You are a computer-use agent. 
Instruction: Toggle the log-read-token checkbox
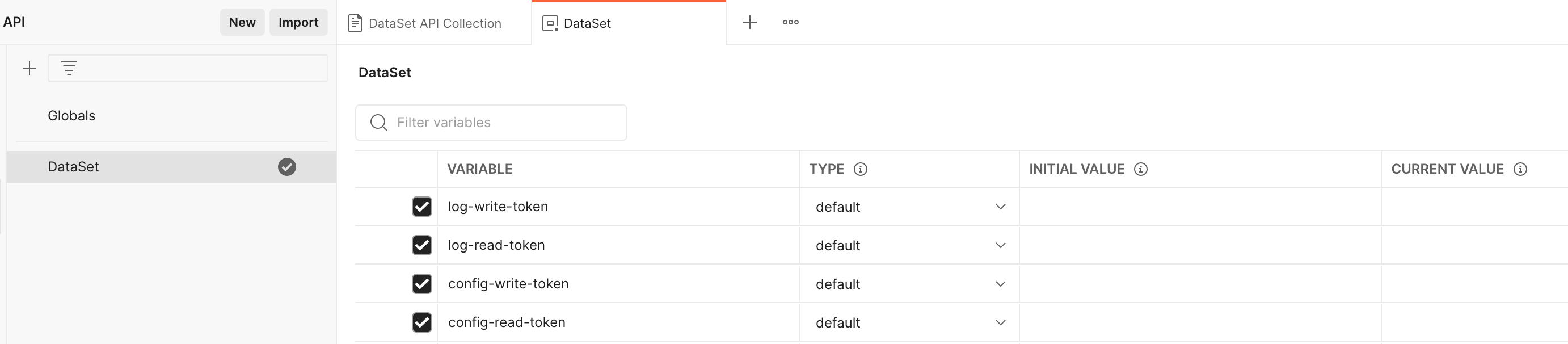(x=422, y=245)
